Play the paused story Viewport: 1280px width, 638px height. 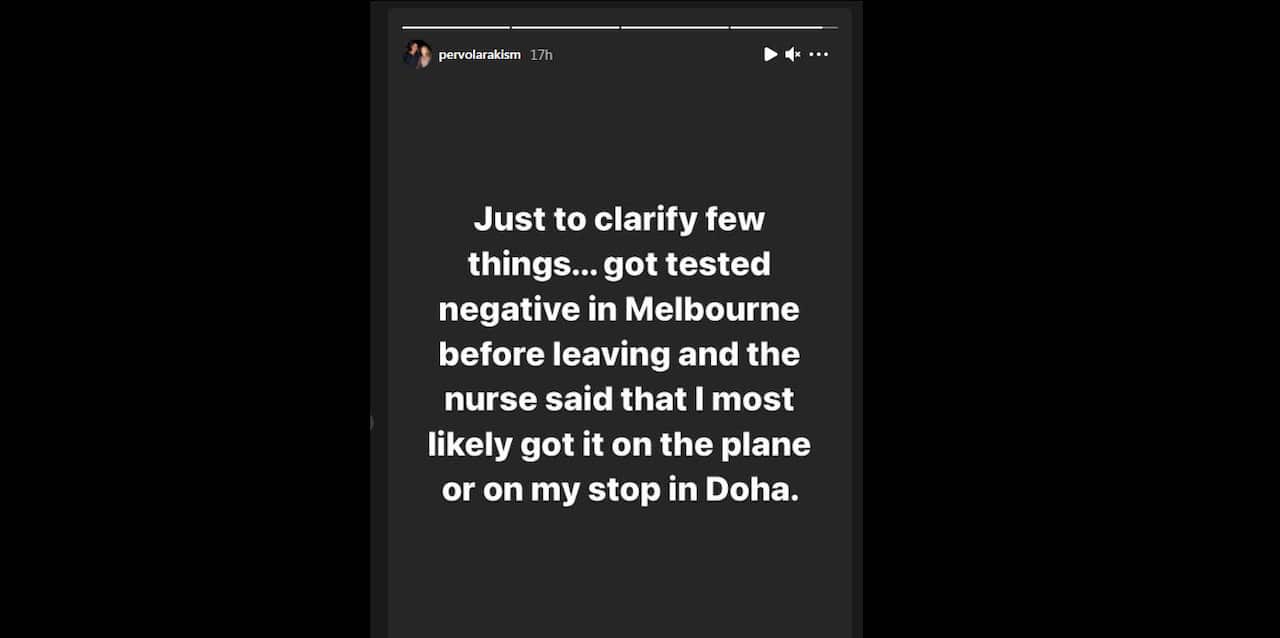(x=770, y=54)
